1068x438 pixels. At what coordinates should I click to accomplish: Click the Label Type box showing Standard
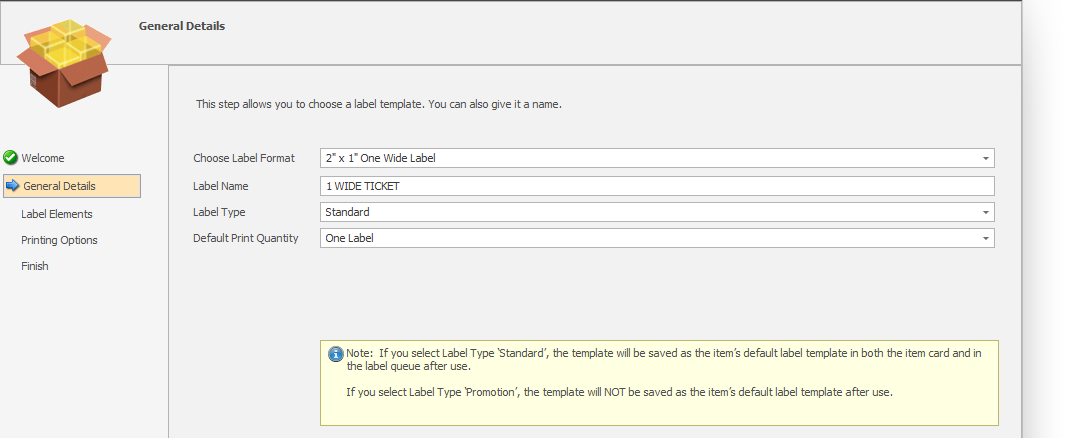pos(657,212)
